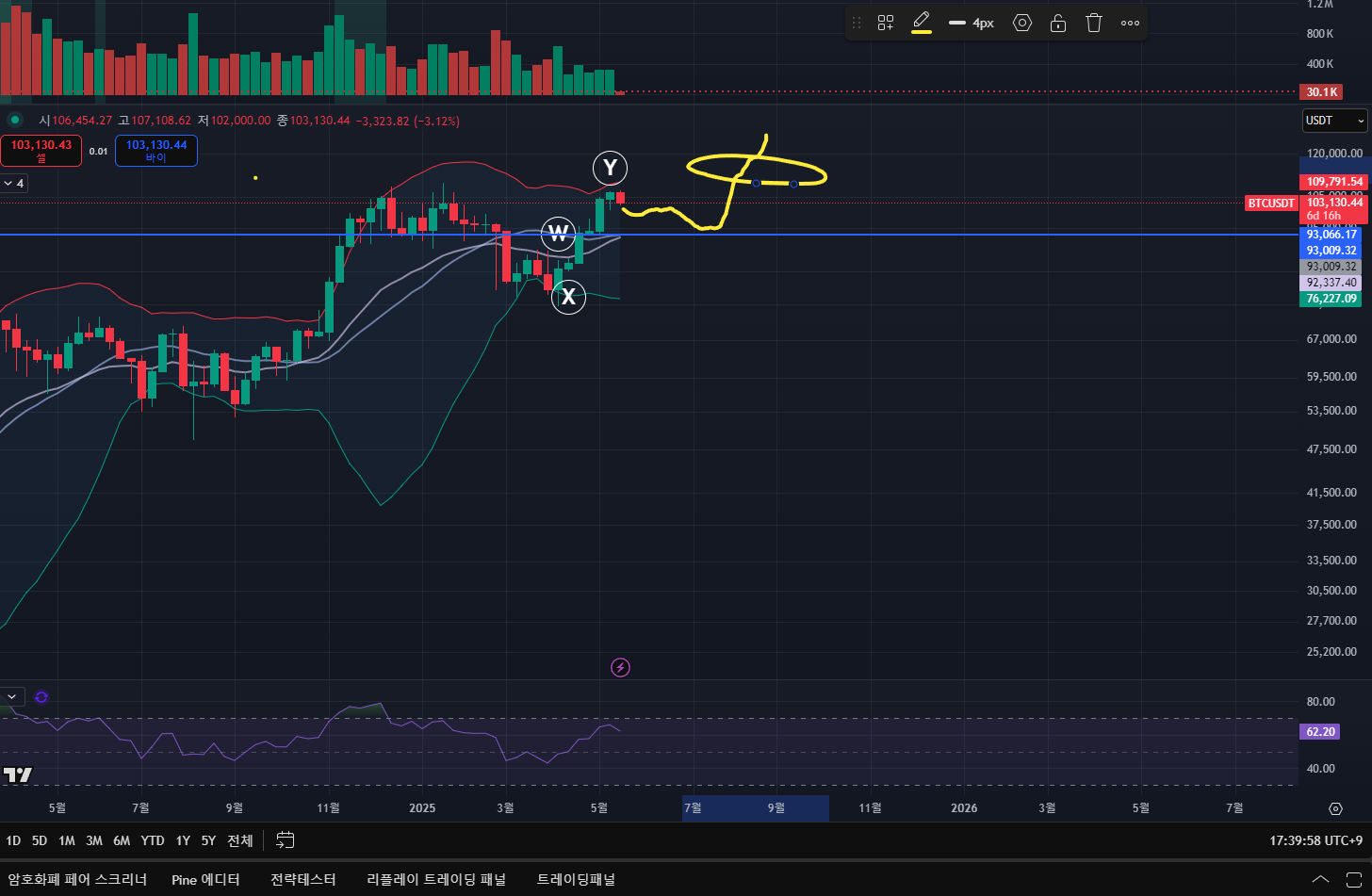Screen dimensions: 1372x896
Task: Set the range to 1Y
Action: tap(183, 840)
